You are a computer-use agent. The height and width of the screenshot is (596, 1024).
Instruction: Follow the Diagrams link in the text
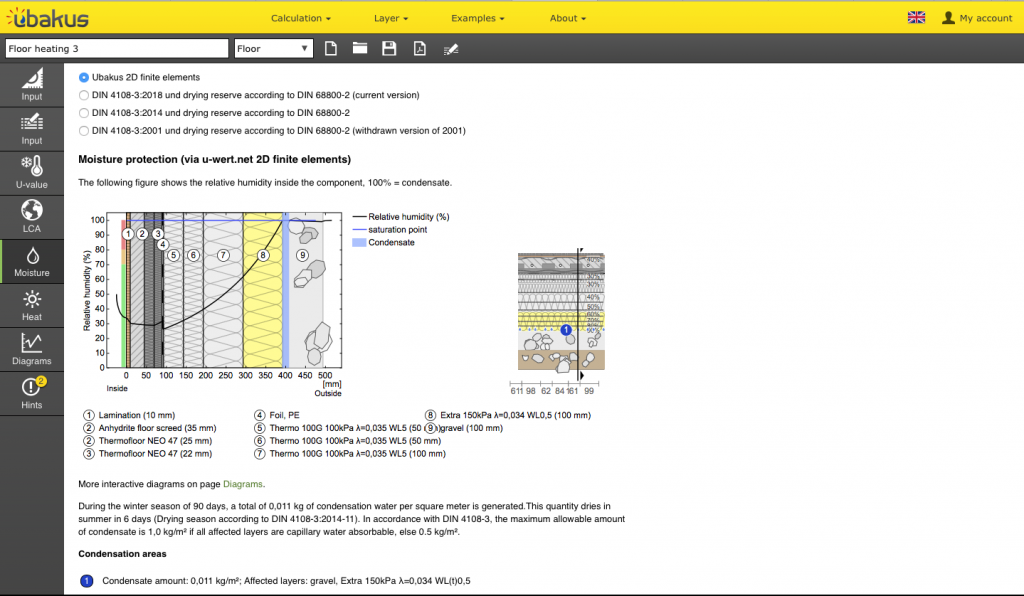point(243,484)
